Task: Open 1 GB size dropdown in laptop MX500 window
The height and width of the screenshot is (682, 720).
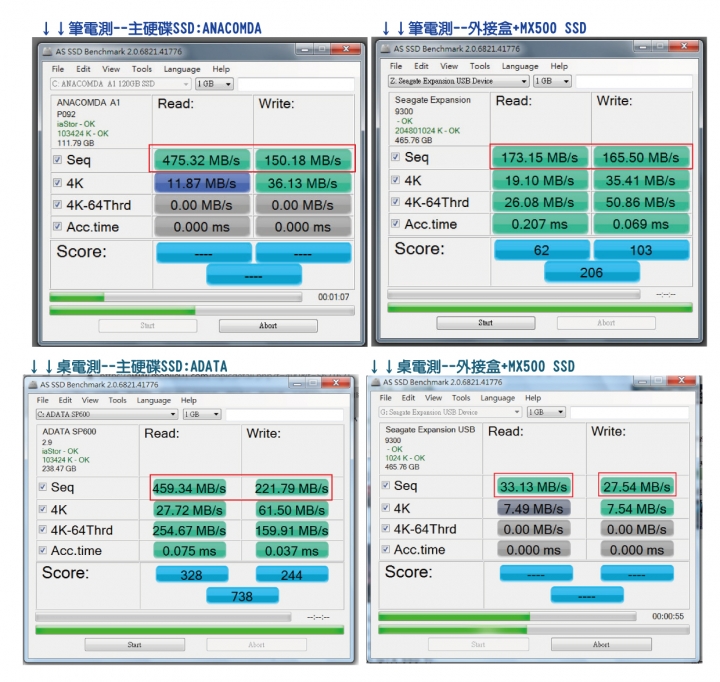Action: (x=552, y=81)
